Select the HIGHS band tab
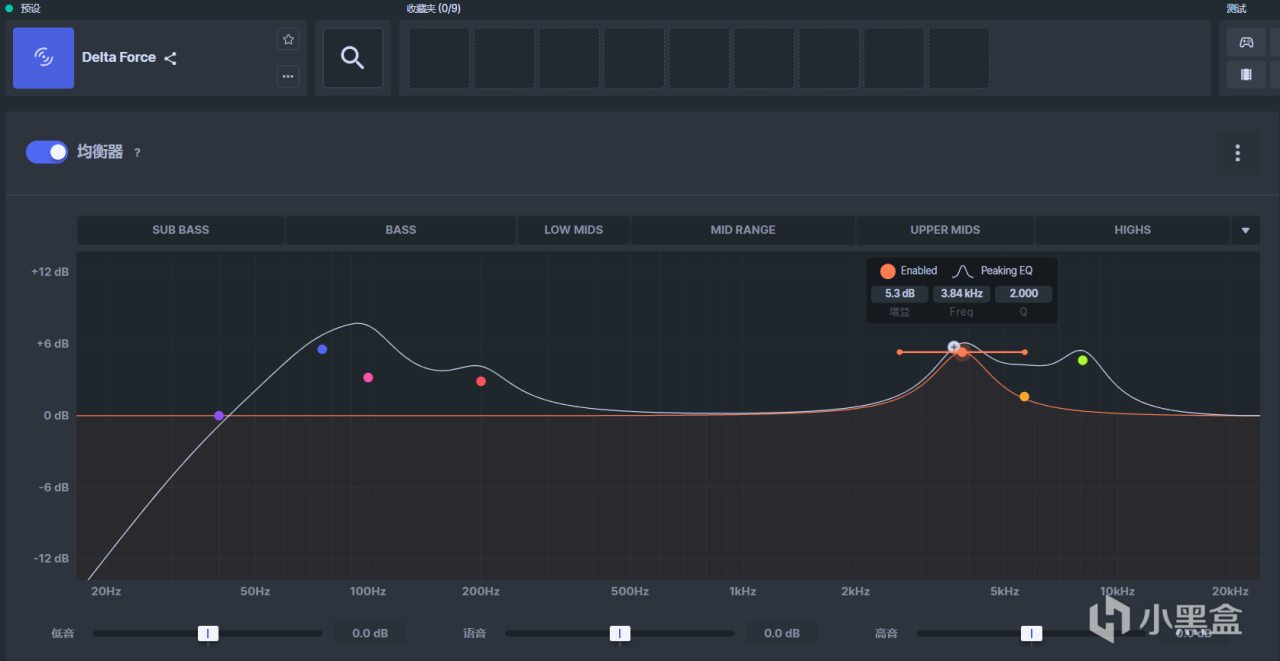The height and width of the screenshot is (661, 1280). tap(1132, 230)
